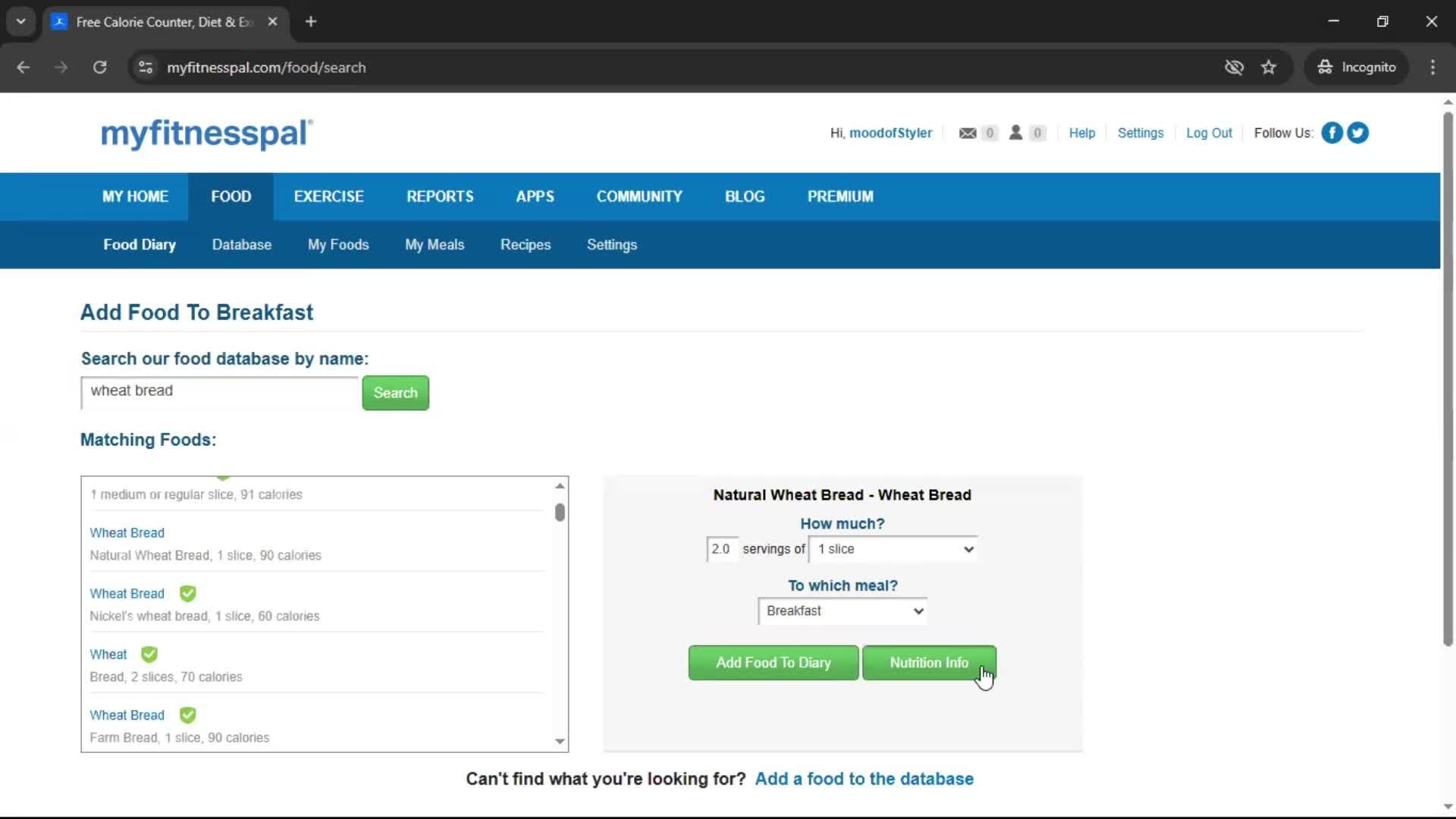1456x819 pixels.
Task: Click results list scrollbar thumb
Action: [x=560, y=513]
